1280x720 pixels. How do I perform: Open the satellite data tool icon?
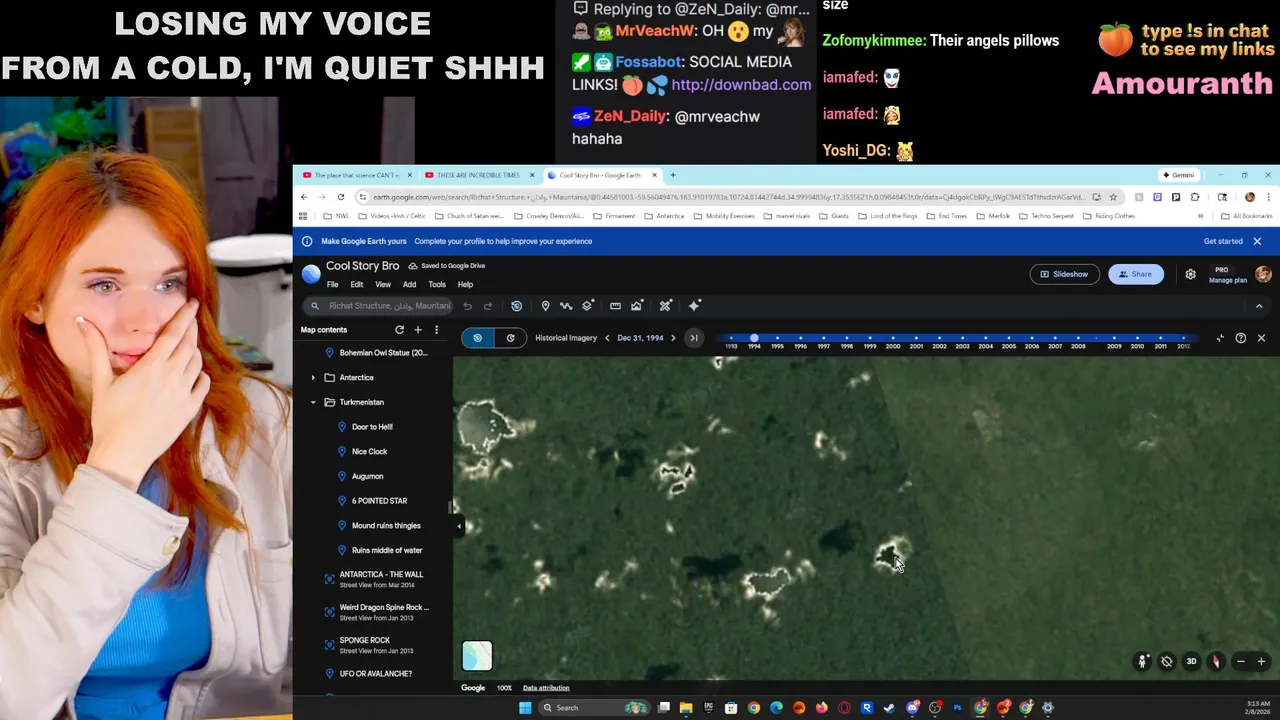click(x=665, y=306)
